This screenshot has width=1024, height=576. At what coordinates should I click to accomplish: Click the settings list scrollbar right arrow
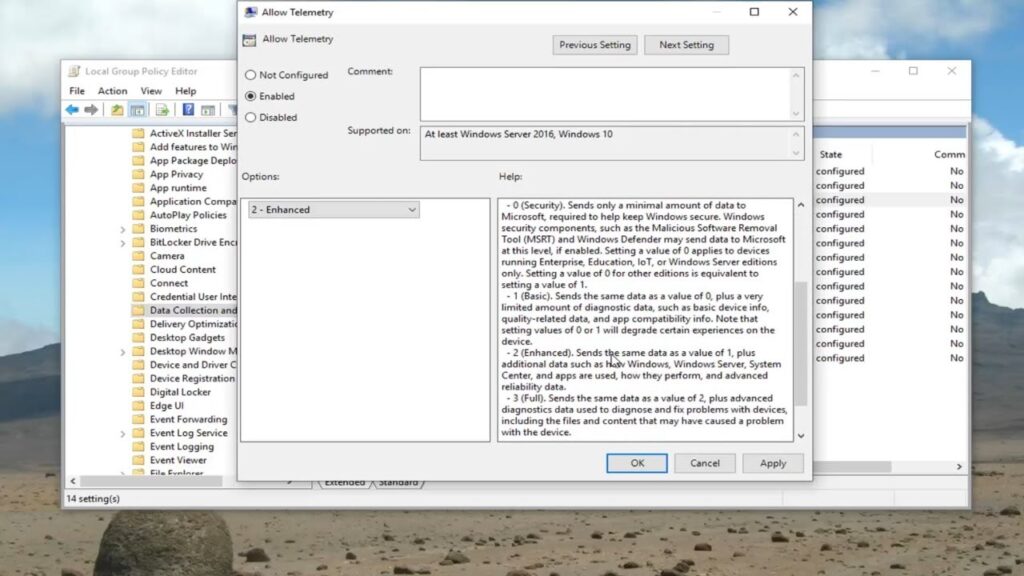tap(959, 466)
